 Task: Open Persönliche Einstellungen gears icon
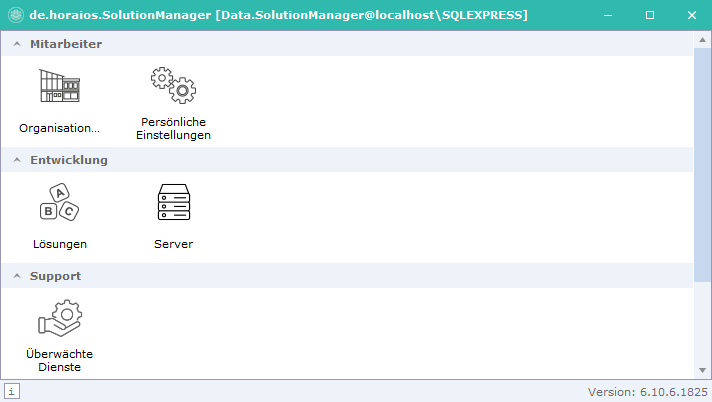tap(173, 85)
